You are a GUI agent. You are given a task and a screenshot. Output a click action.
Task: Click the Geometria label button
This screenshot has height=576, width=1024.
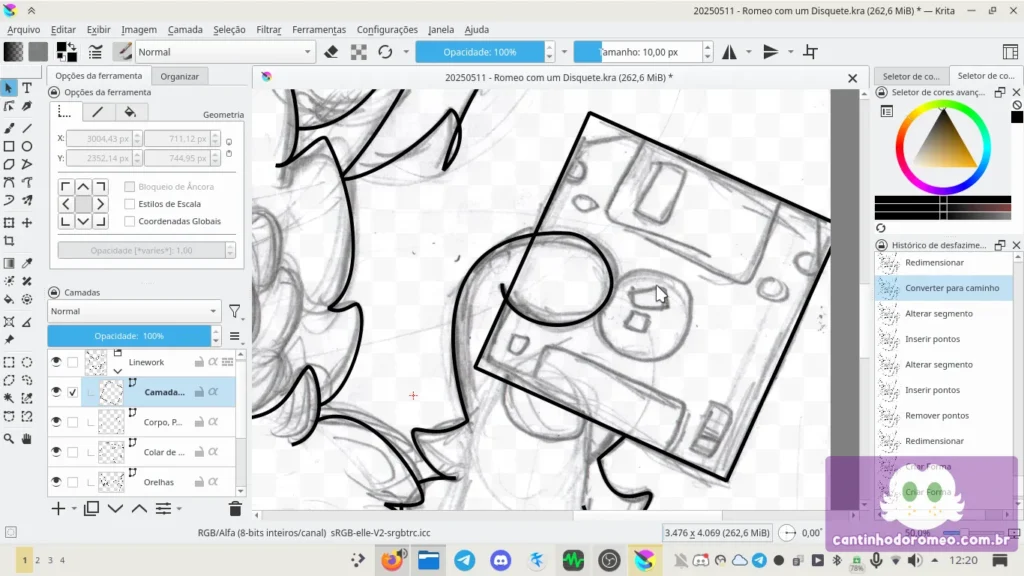point(223,114)
